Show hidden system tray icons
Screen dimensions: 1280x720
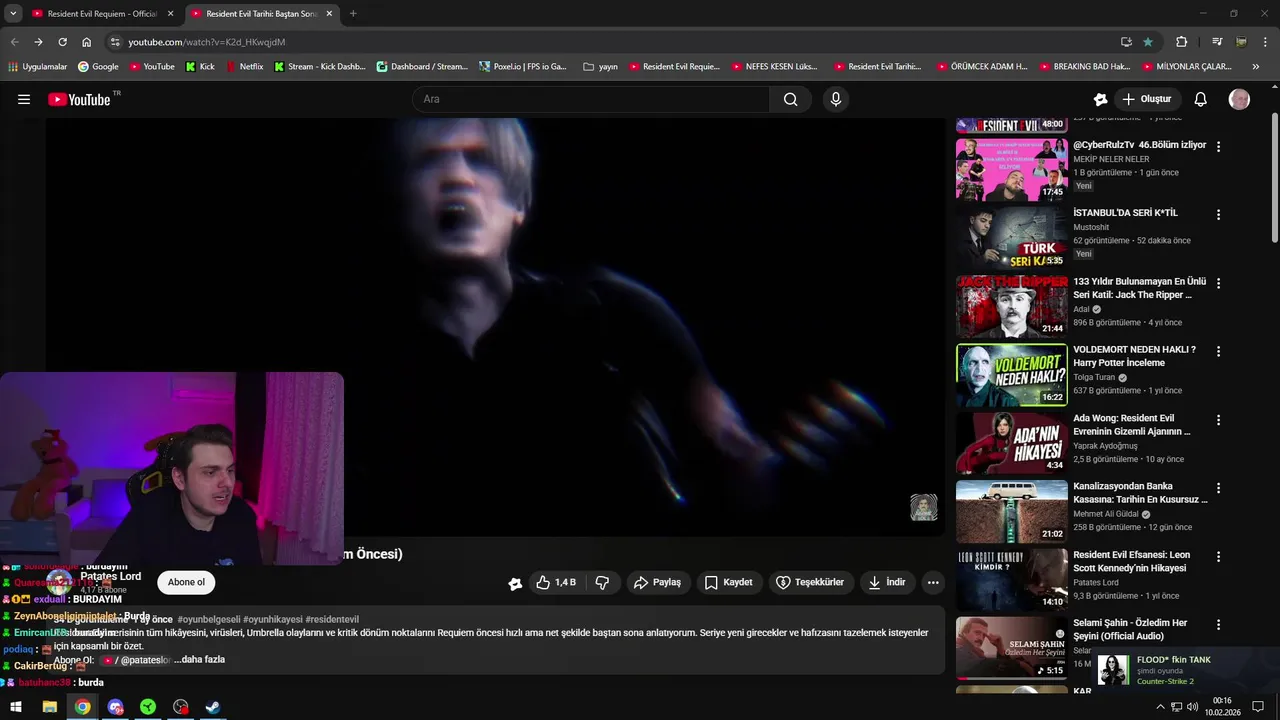coord(1160,707)
